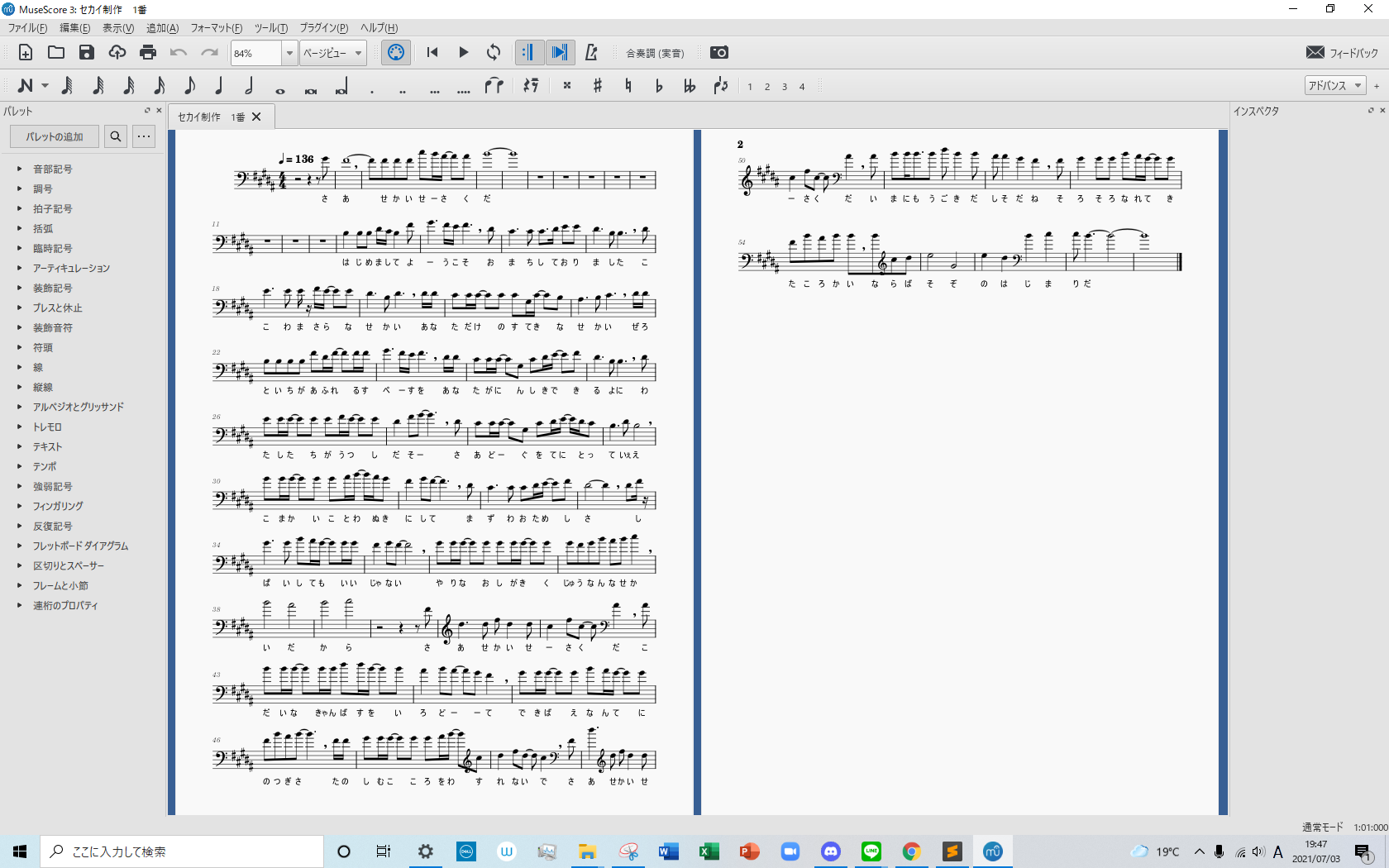
Task: Click the パレットの追加 button
Action: 55,136
